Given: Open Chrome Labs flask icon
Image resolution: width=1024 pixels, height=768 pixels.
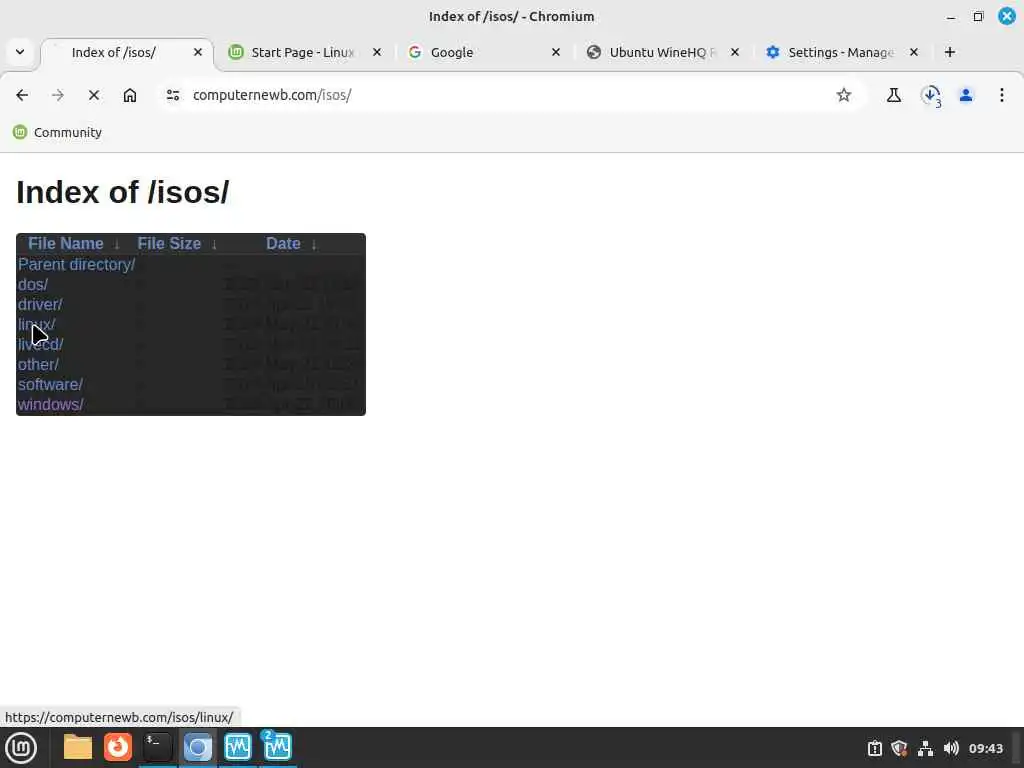Looking at the screenshot, I should [x=894, y=95].
